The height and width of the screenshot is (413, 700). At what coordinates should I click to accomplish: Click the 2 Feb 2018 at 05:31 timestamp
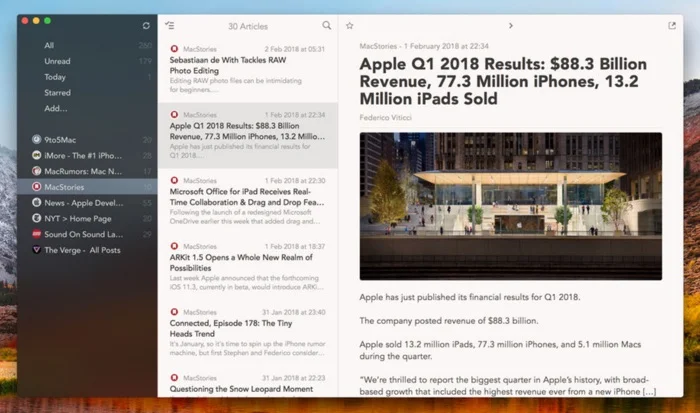click(x=295, y=49)
